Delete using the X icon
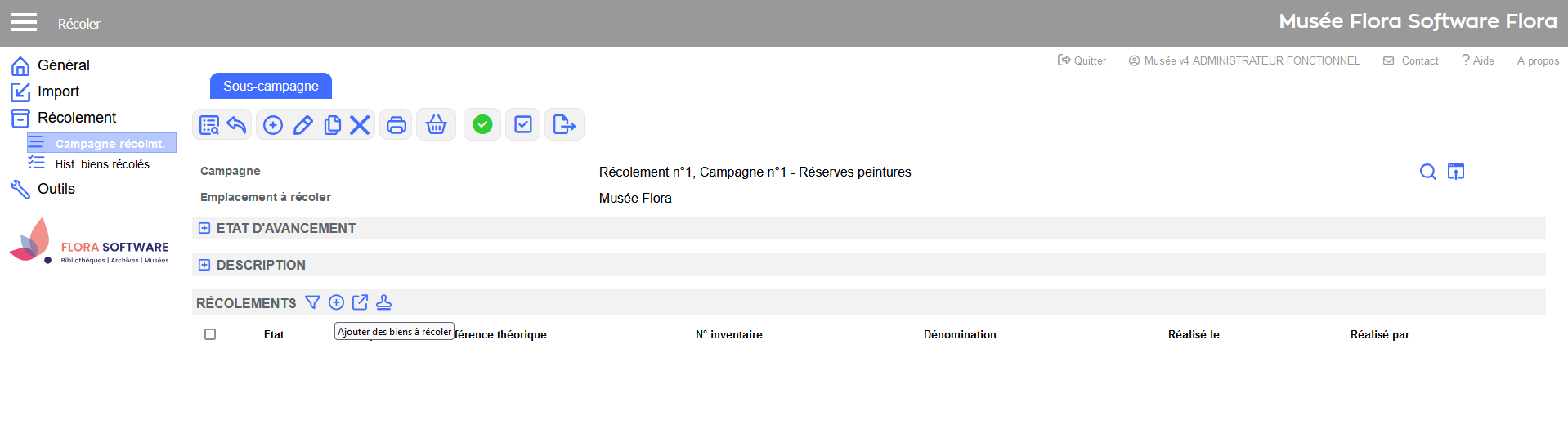The width and height of the screenshot is (1568, 425). point(360,125)
